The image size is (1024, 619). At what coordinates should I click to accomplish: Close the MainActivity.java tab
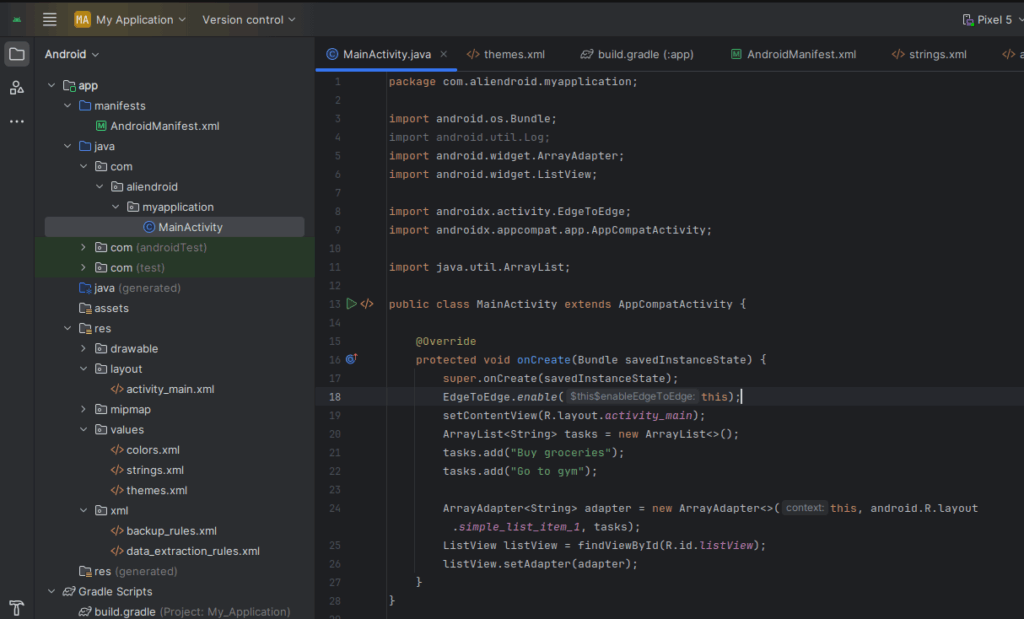click(x=443, y=54)
